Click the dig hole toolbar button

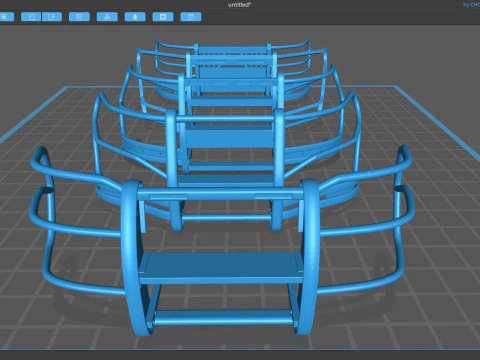pos(163,17)
